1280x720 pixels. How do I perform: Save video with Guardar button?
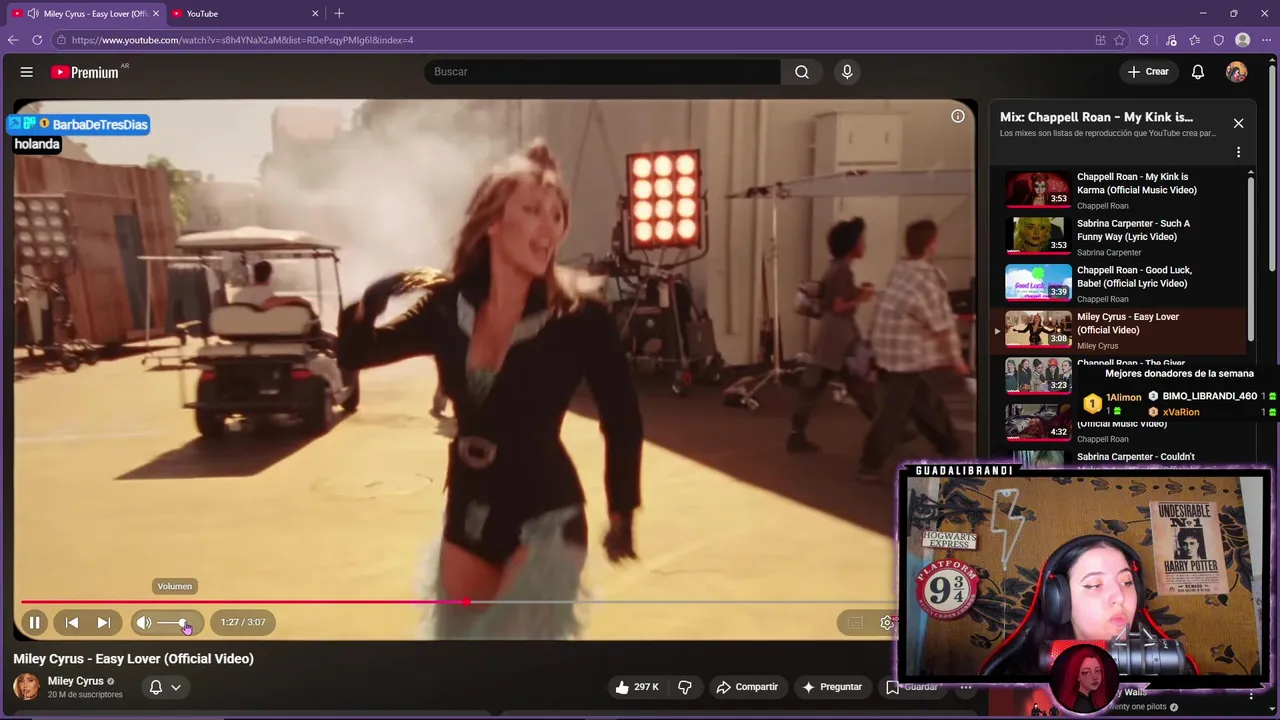(x=912, y=687)
